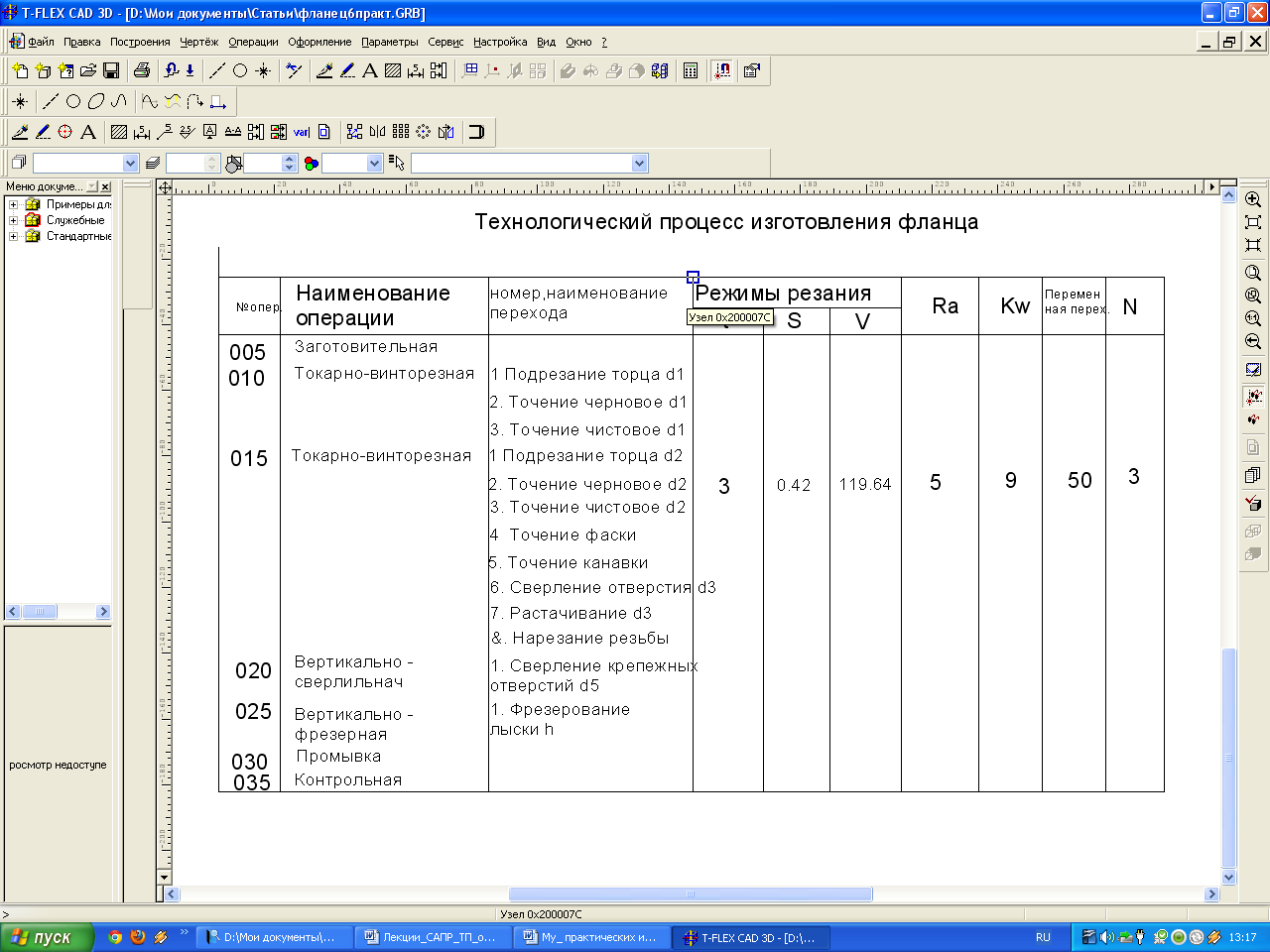Image resolution: width=1270 pixels, height=952 pixels.
Task: Select the leader note tool marked 5
Action: point(164,132)
